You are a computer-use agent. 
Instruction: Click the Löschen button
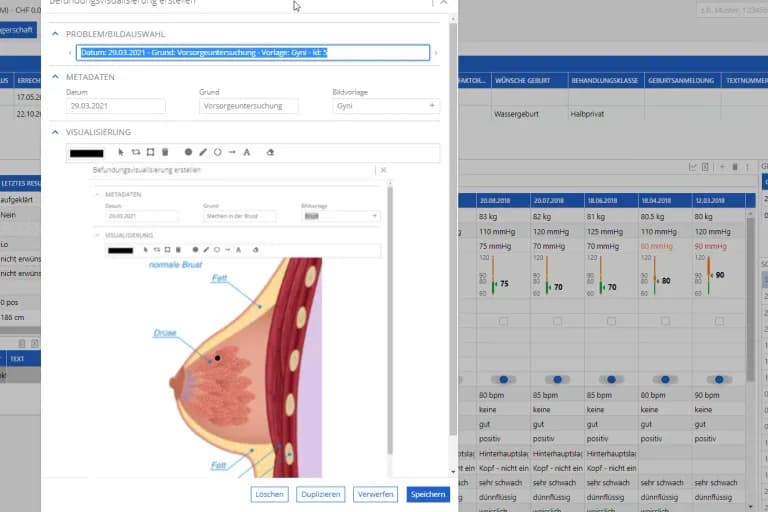coord(269,494)
